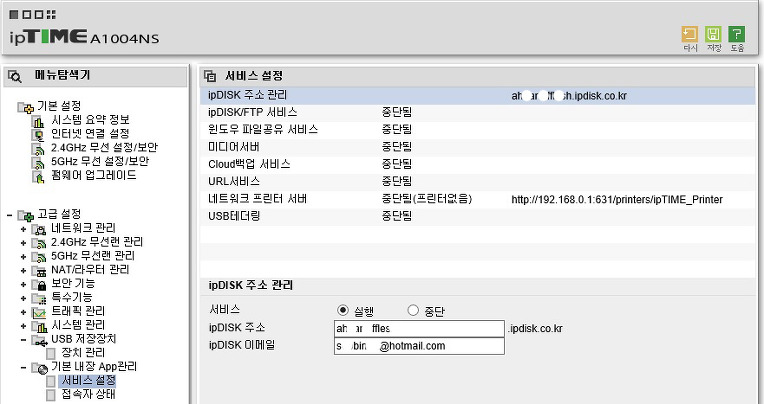The width and height of the screenshot is (764, 404).
Task: Expand the 특수기능 plus sign
Action: (x=23, y=298)
